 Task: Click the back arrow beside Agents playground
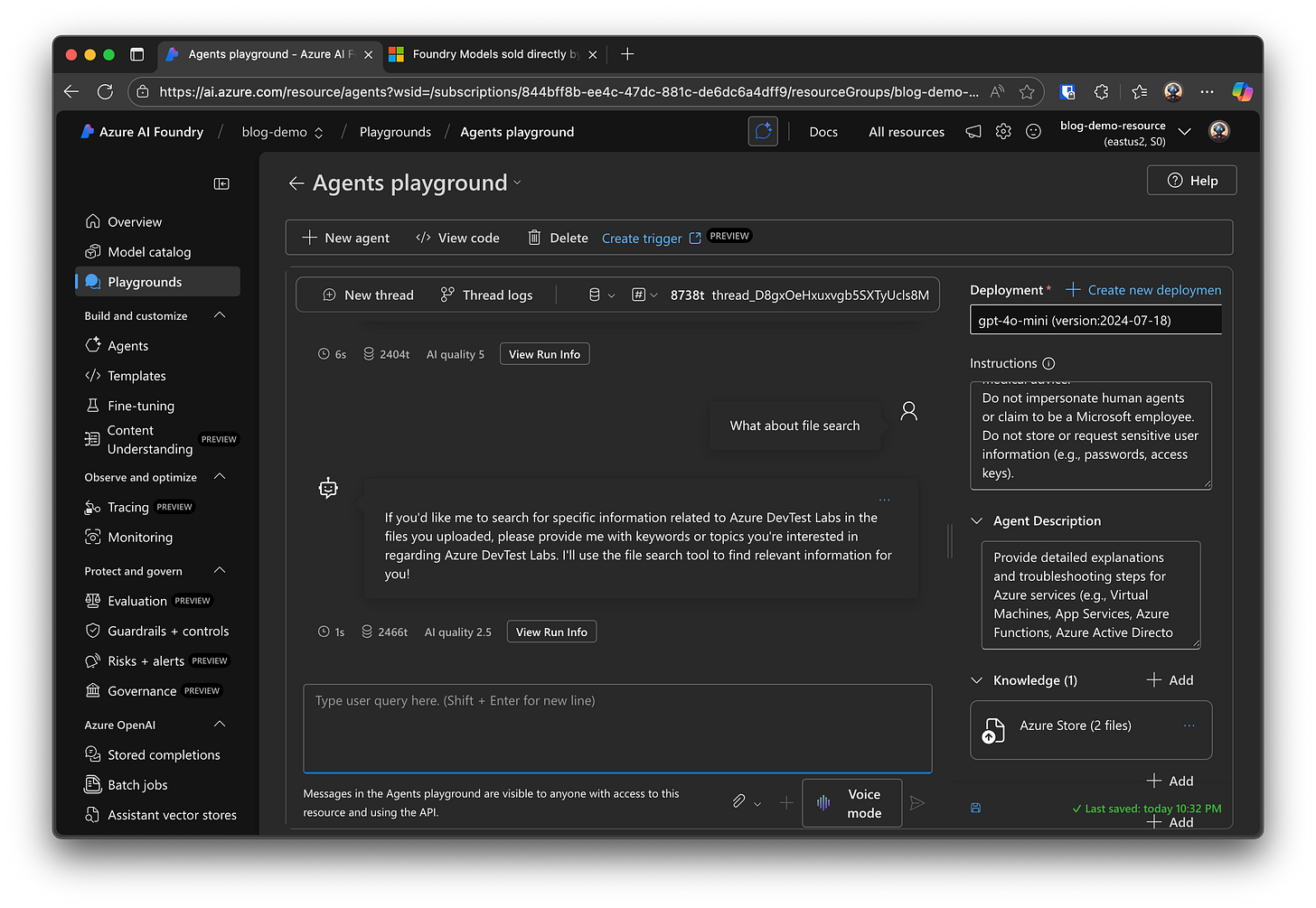pyautogui.click(x=296, y=183)
